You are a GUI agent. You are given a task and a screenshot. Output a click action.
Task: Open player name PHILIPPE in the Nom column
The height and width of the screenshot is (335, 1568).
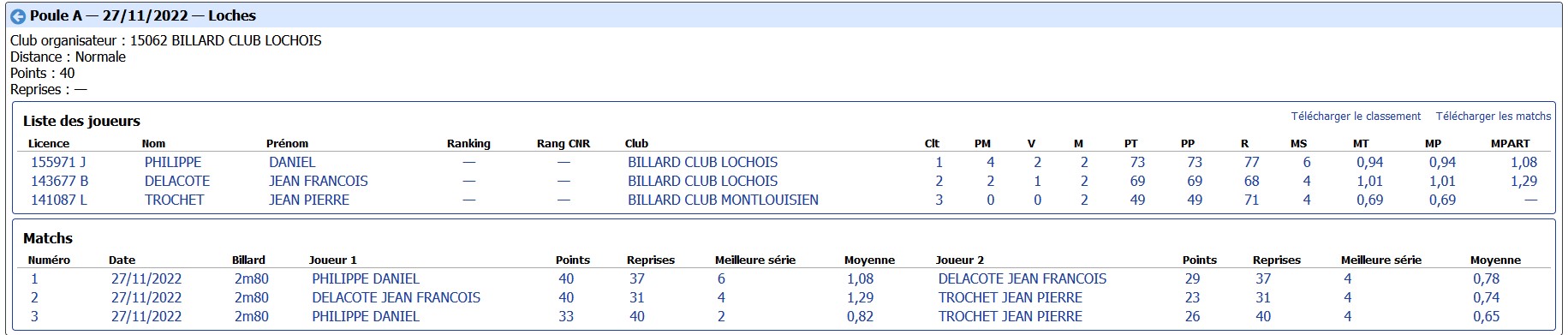tap(173, 162)
